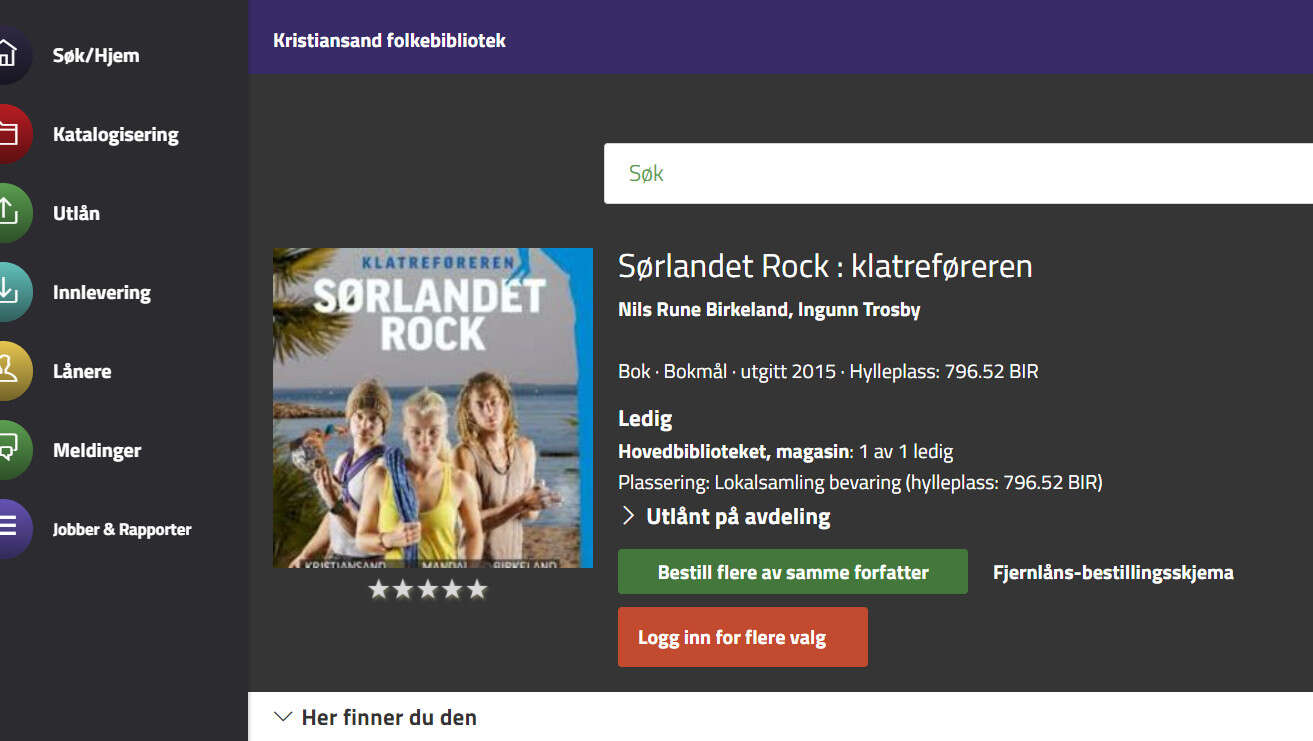Click the Søk/Hjem home icon
The width and height of the screenshot is (1313, 741).
pos(8,55)
